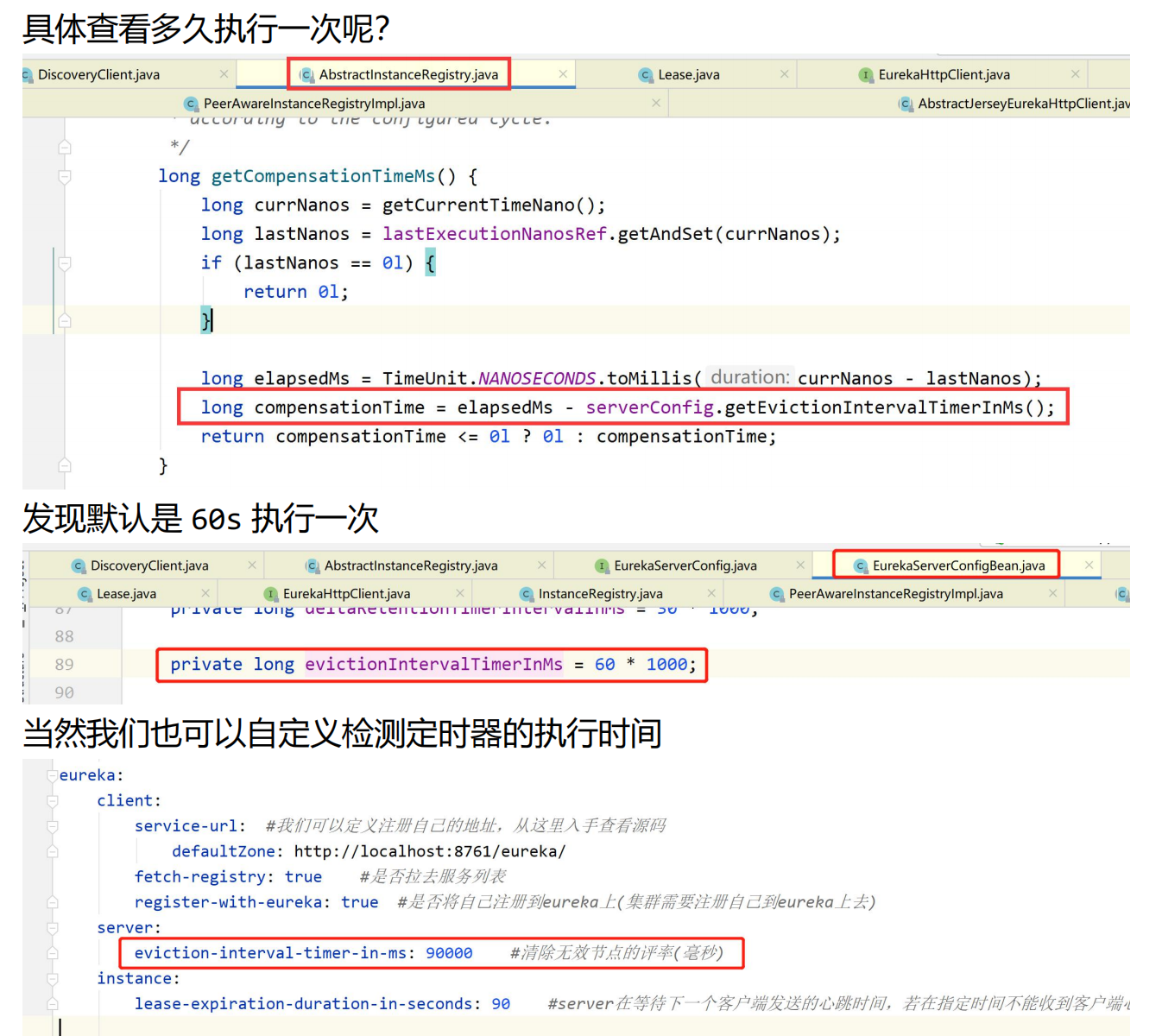This screenshot has width=1162, height=1036.
Task: Click 'return compensationTime <= 0l' line
Action: tap(489, 437)
